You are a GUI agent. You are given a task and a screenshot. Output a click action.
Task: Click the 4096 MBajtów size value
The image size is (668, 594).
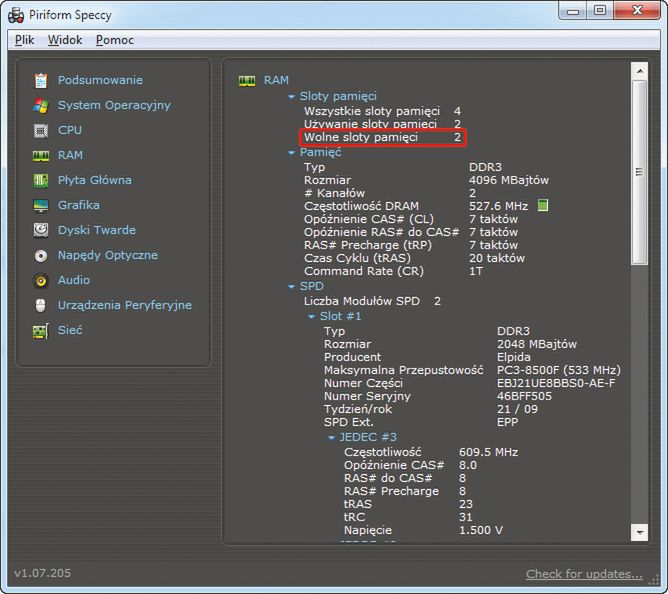click(509, 180)
